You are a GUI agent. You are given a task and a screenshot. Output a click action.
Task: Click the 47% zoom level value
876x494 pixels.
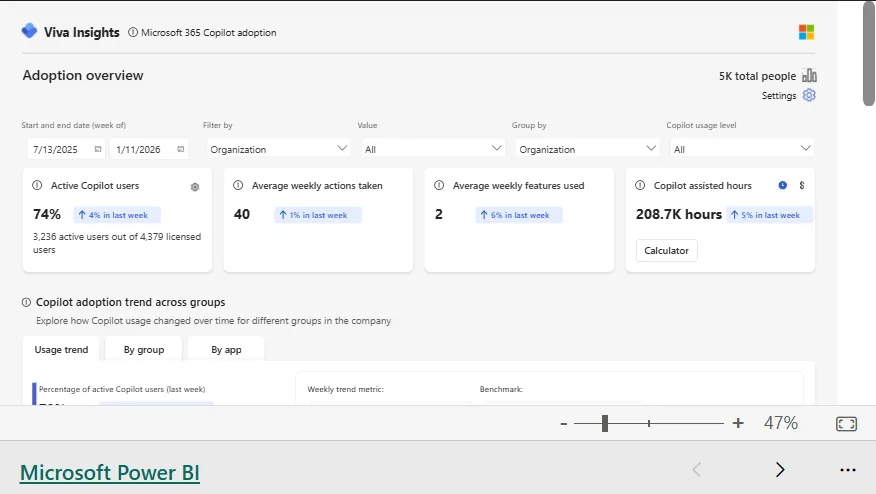780,423
